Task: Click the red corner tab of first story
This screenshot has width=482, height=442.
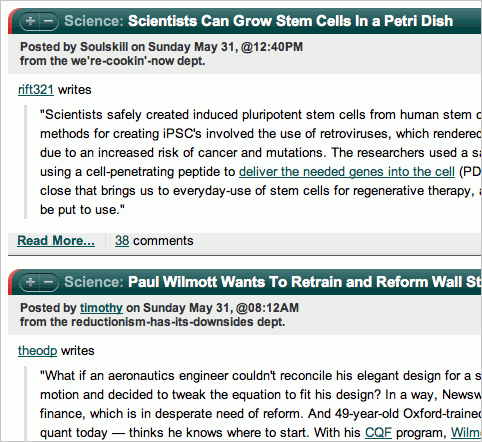Action: (x=10, y=21)
